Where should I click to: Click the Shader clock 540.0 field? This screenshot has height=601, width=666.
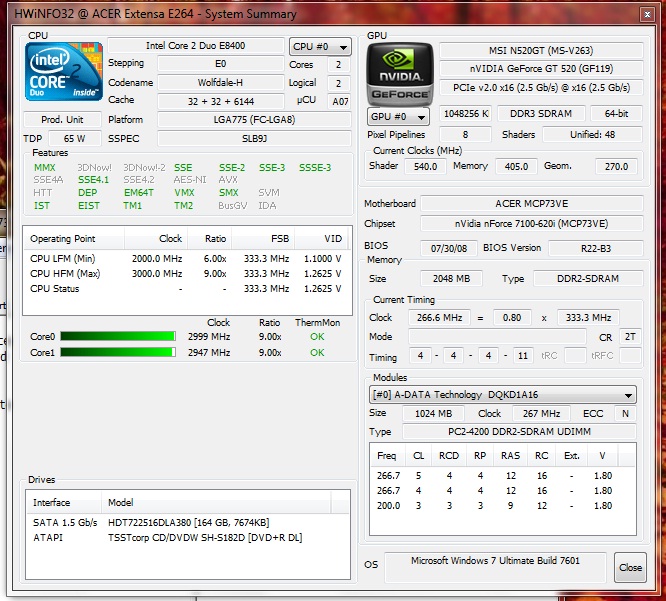425,166
